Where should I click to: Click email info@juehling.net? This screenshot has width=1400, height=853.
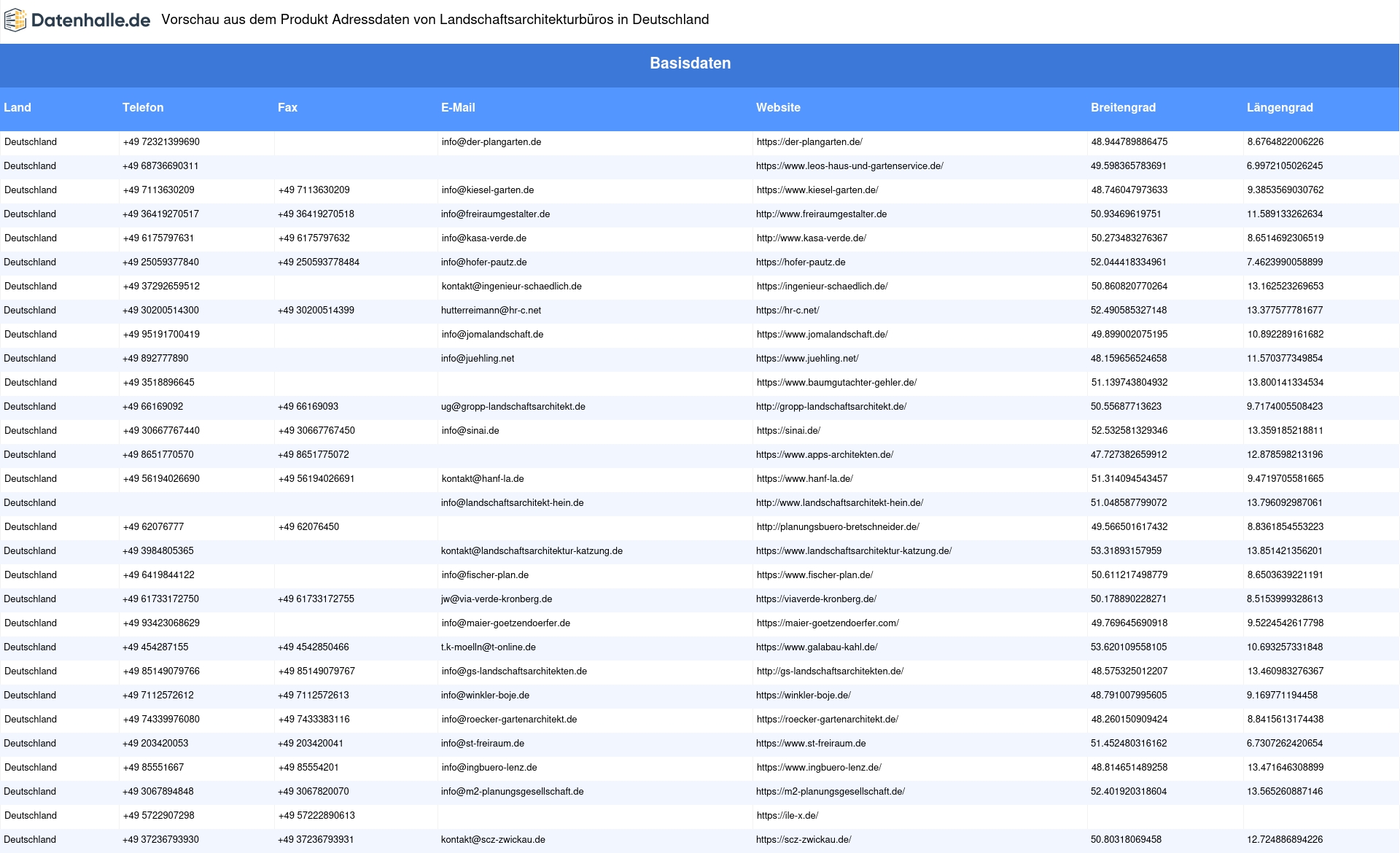pyautogui.click(x=478, y=359)
